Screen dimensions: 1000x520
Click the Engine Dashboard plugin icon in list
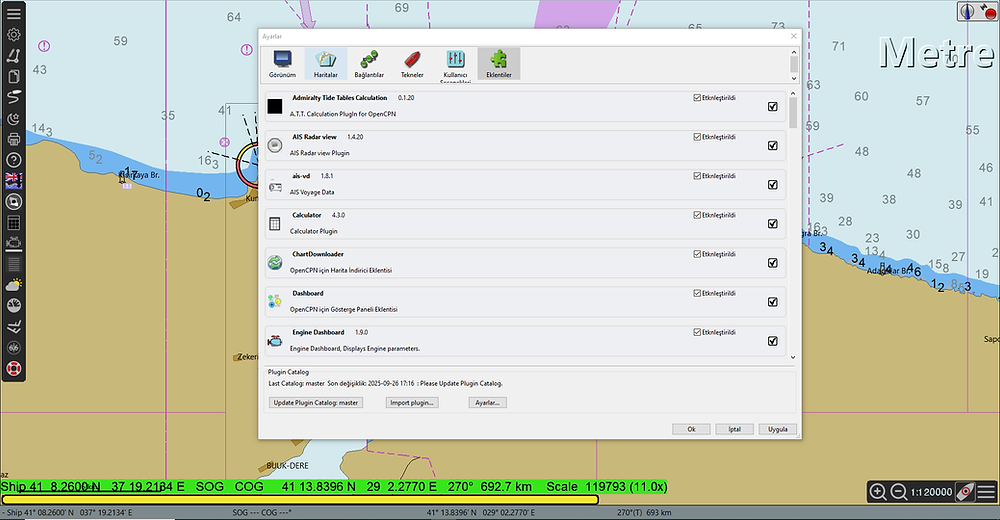tap(275, 341)
